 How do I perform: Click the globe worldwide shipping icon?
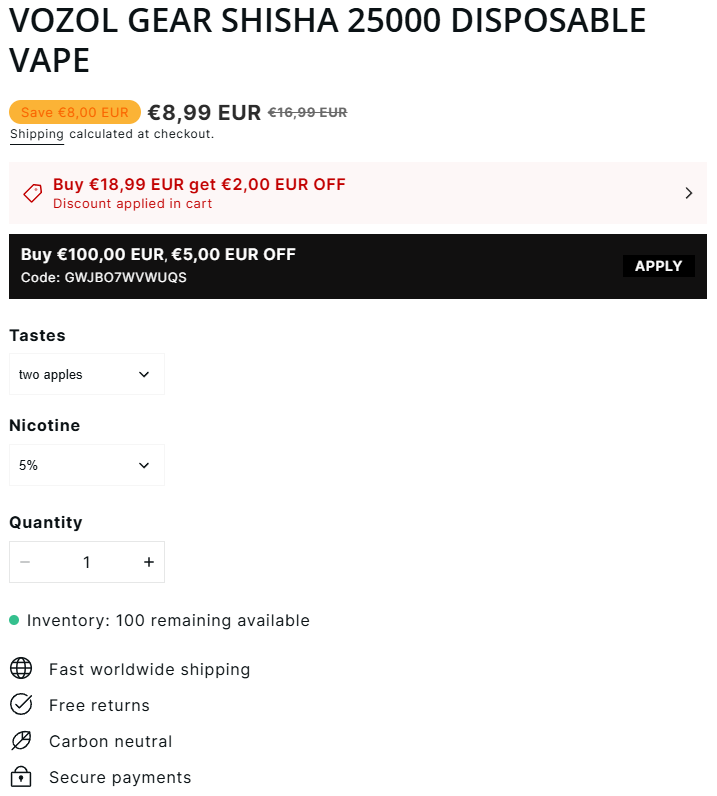pos(21,669)
